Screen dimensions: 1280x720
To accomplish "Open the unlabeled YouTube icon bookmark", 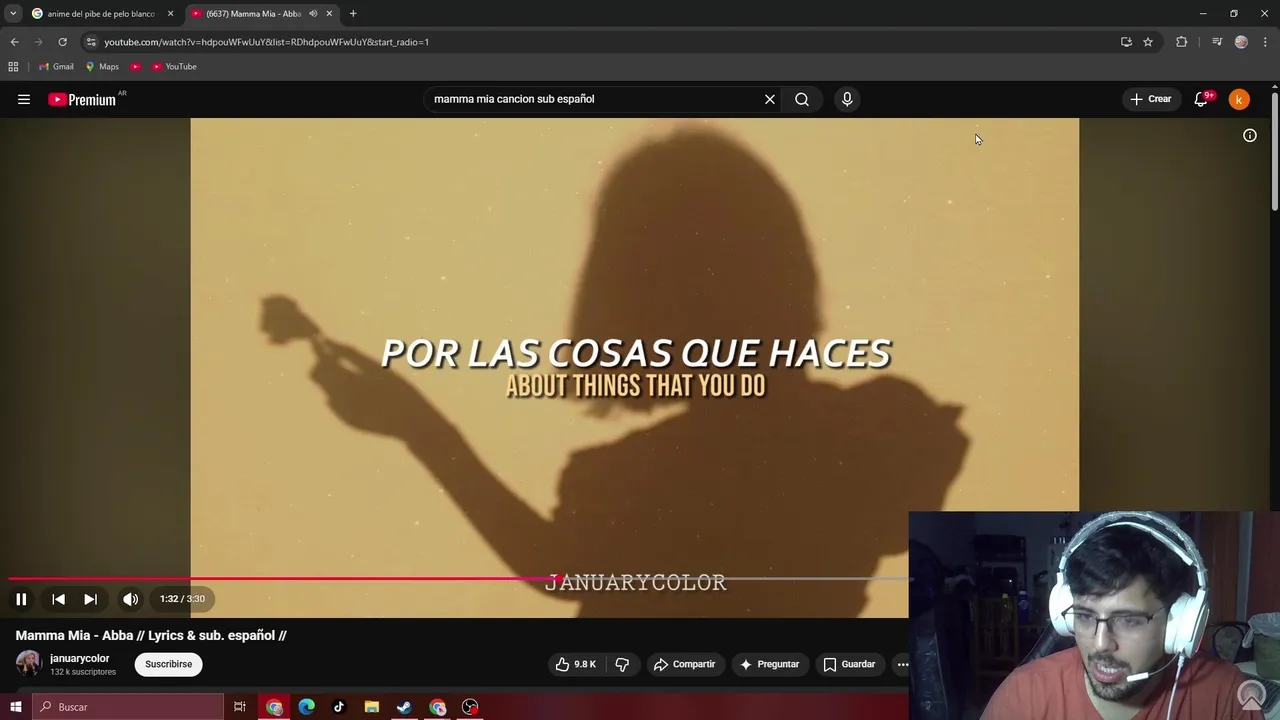I will point(135,67).
